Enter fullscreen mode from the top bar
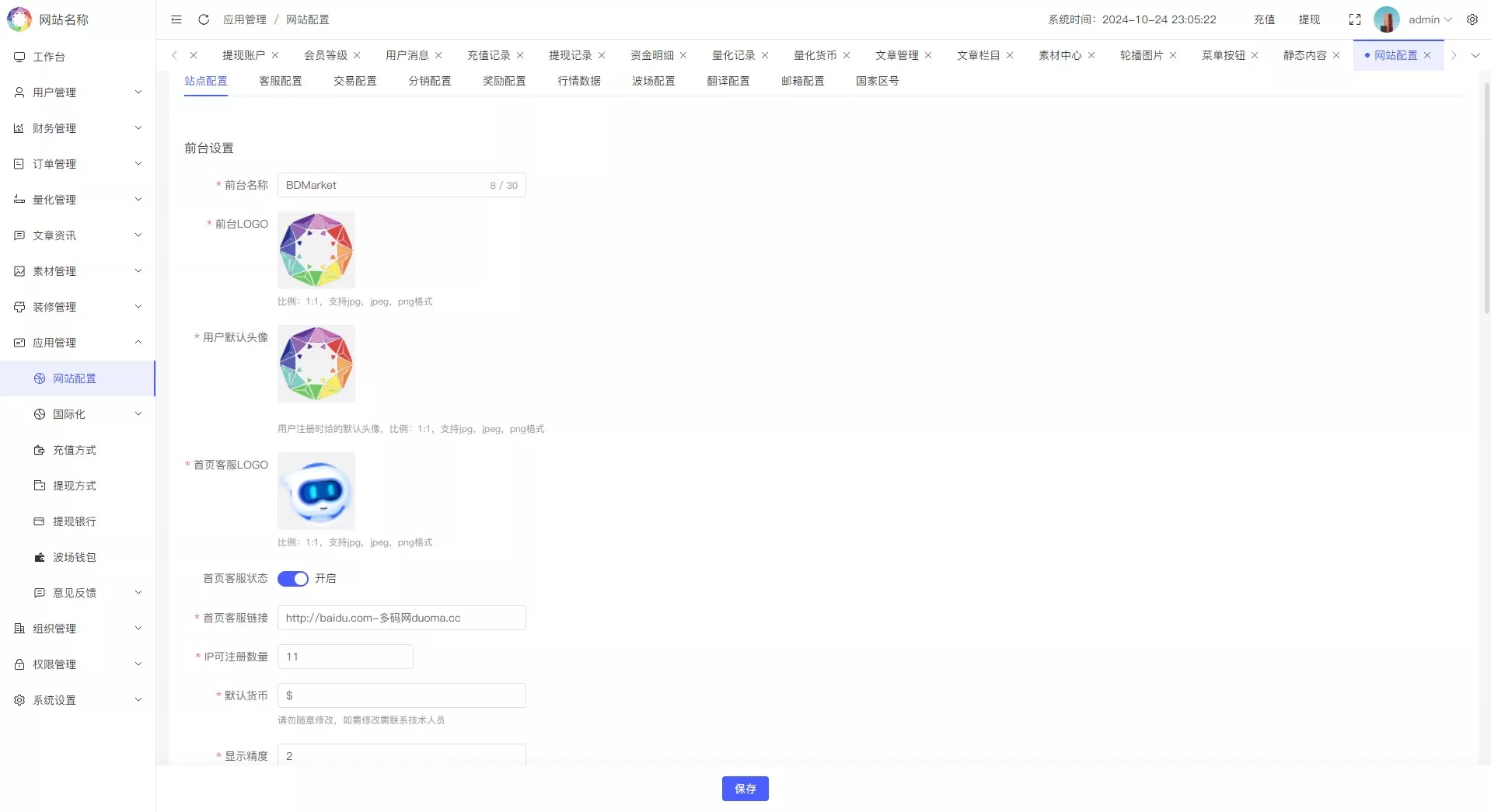The width and height of the screenshot is (1491, 812). (1355, 19)
